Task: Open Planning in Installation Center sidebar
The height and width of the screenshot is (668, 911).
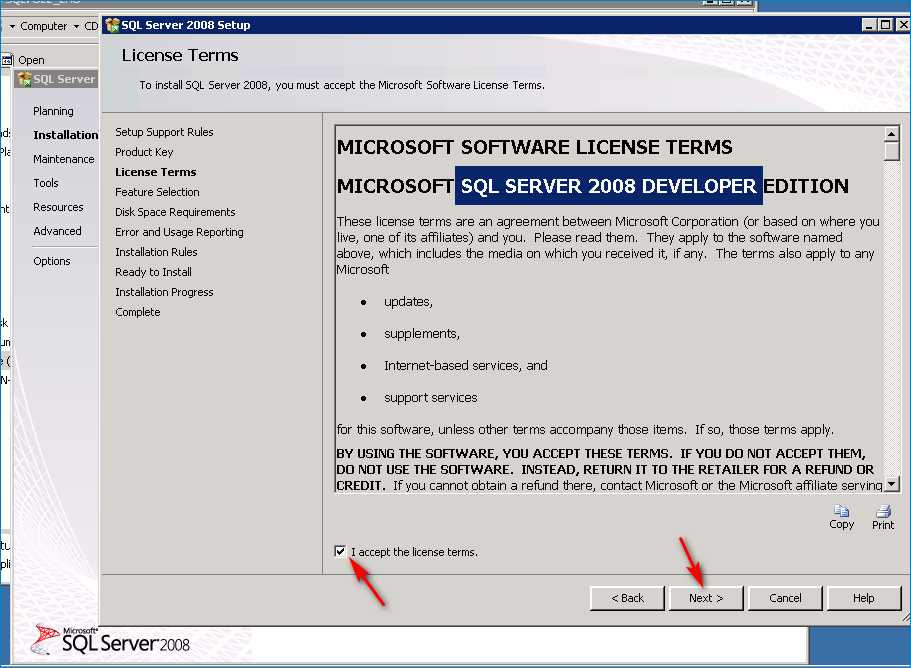Action: click(x=53, y=111)
